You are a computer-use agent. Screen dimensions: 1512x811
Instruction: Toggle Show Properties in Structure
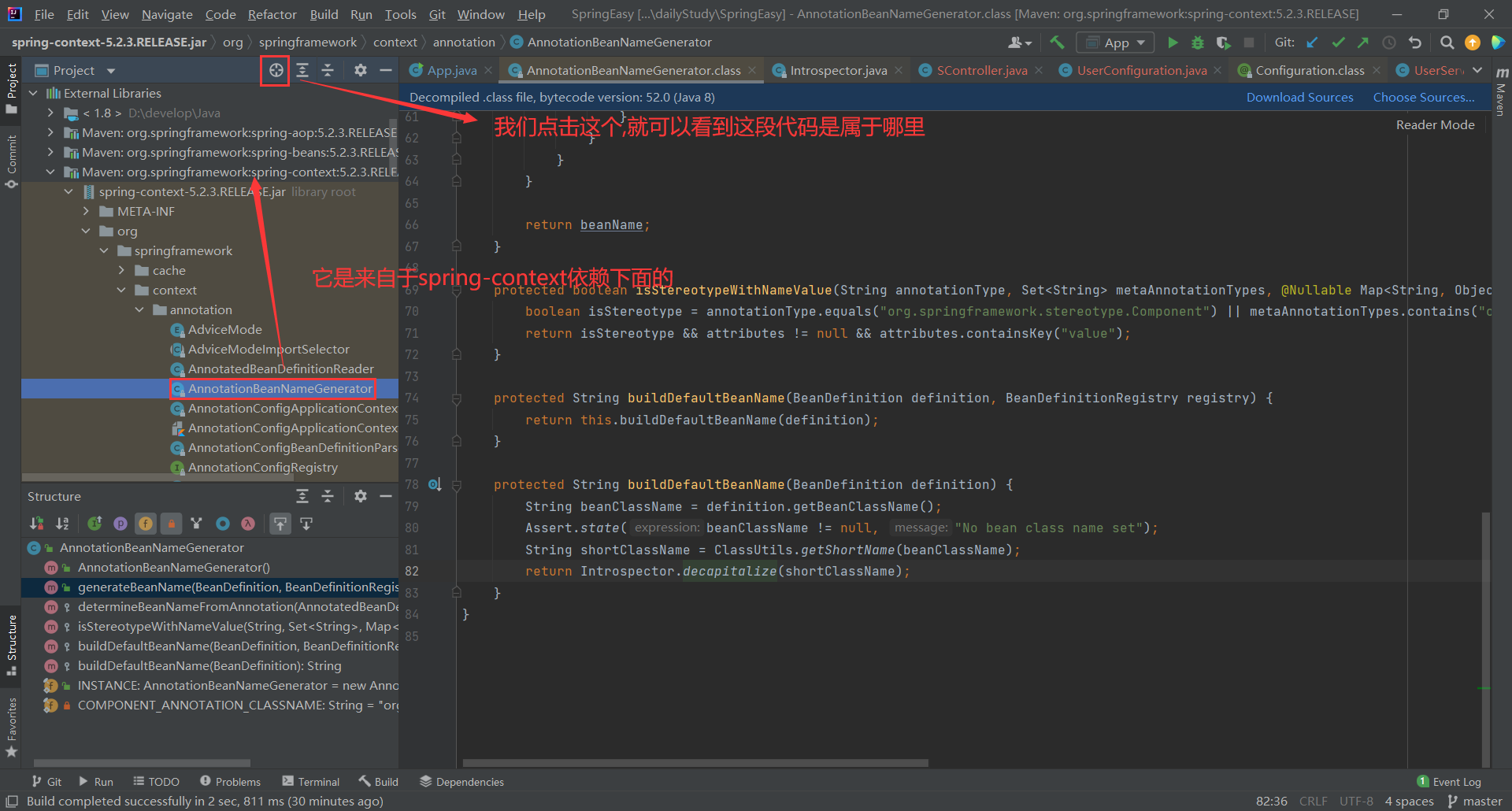tap(120, 524)
